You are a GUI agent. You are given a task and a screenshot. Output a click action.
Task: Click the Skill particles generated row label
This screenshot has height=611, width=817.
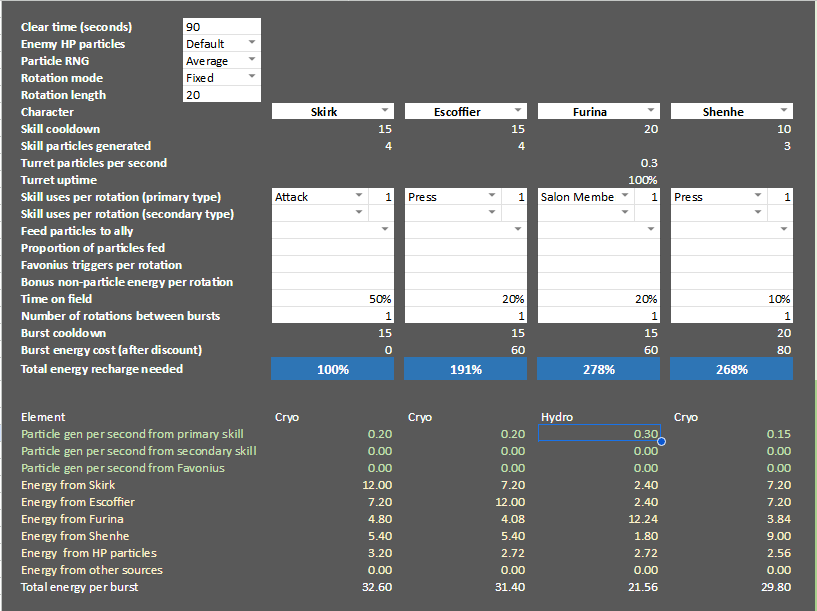(x=85, y=146)
